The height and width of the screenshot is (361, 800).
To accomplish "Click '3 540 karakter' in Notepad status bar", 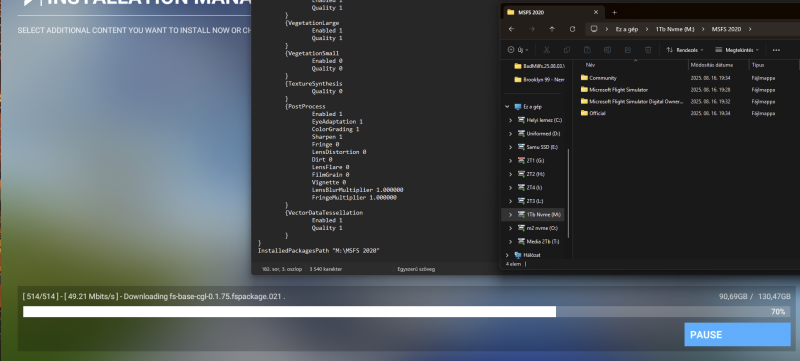I will (x=326, y=269).
